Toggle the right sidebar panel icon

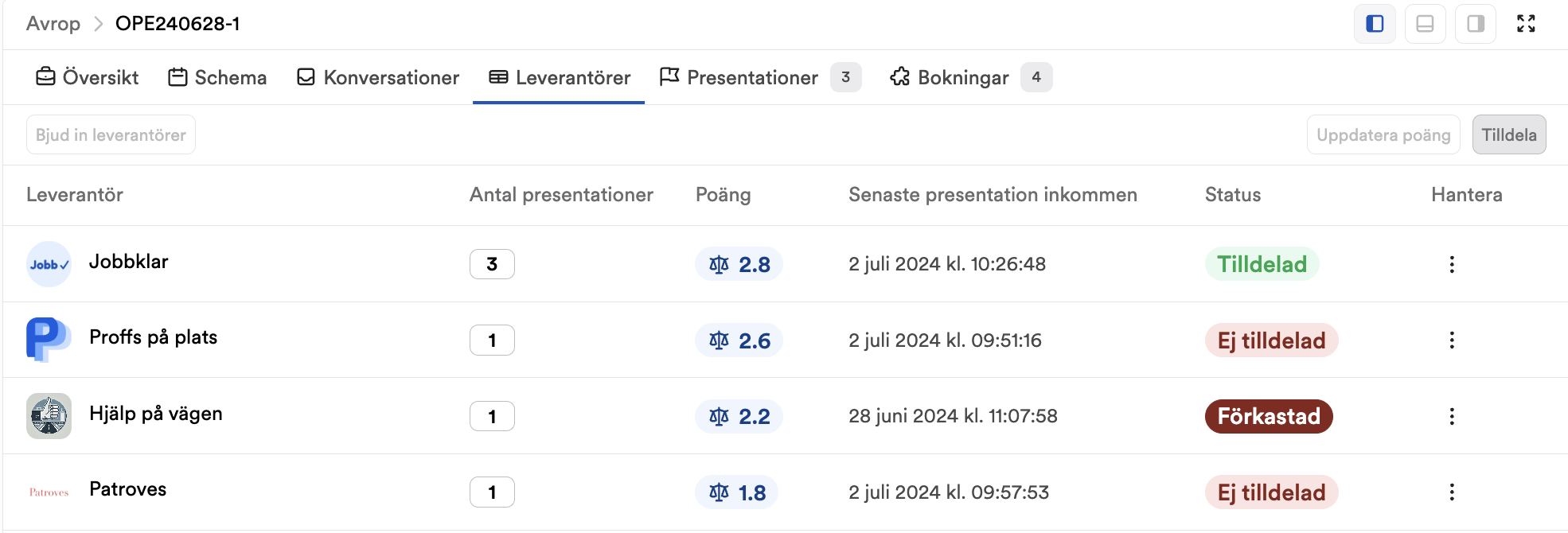[x=1476, y=24]
